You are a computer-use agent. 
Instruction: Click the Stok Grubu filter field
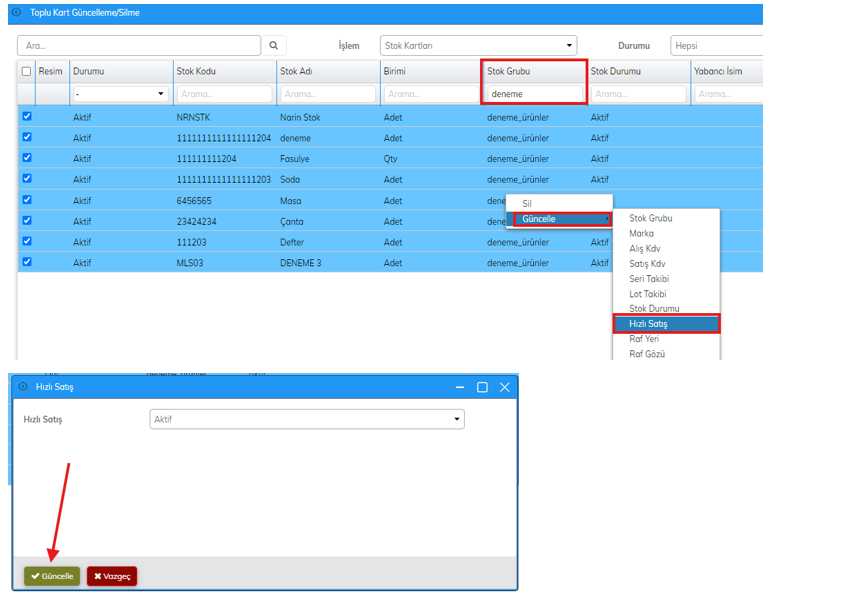point(534,94)
